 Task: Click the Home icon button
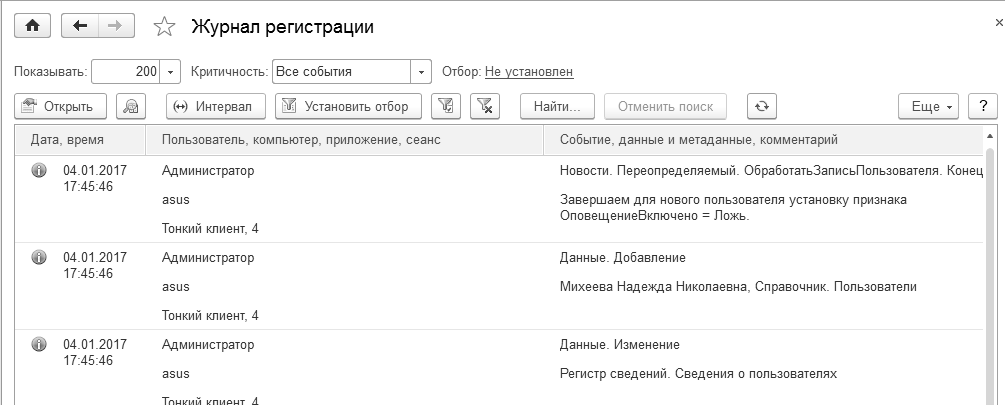click(31, 27)
